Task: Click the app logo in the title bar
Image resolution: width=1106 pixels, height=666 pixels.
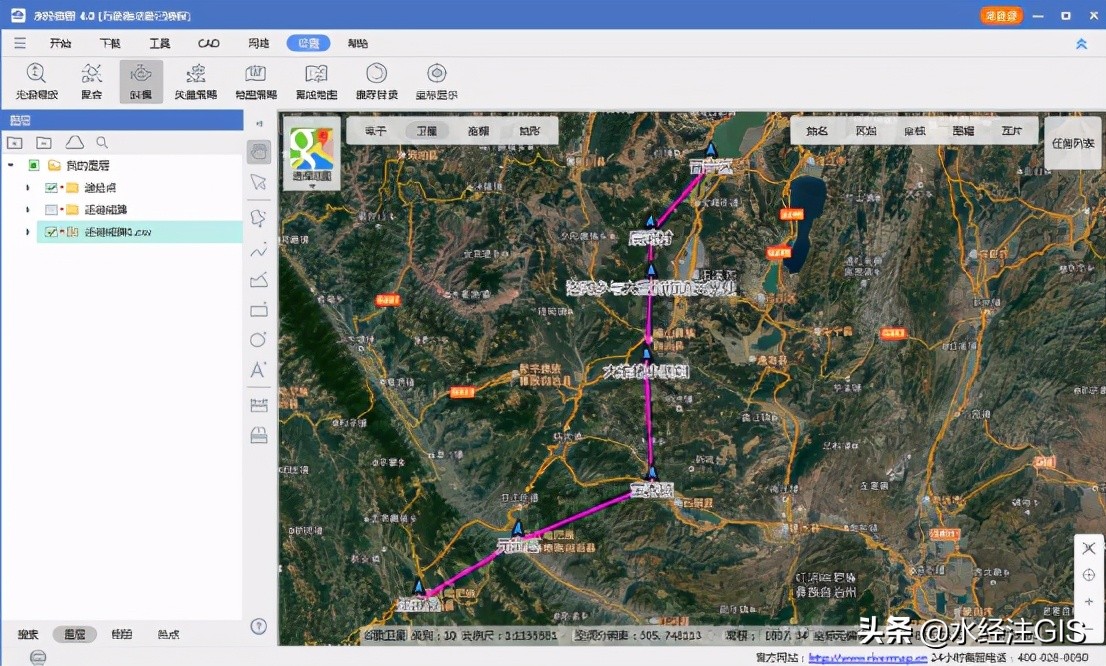Action: click(x=18, y=15)
